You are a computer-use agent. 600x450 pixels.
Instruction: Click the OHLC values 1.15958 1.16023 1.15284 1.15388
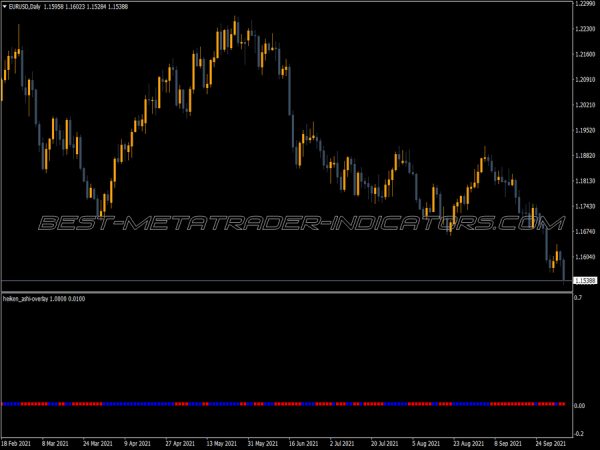[86, 7]
